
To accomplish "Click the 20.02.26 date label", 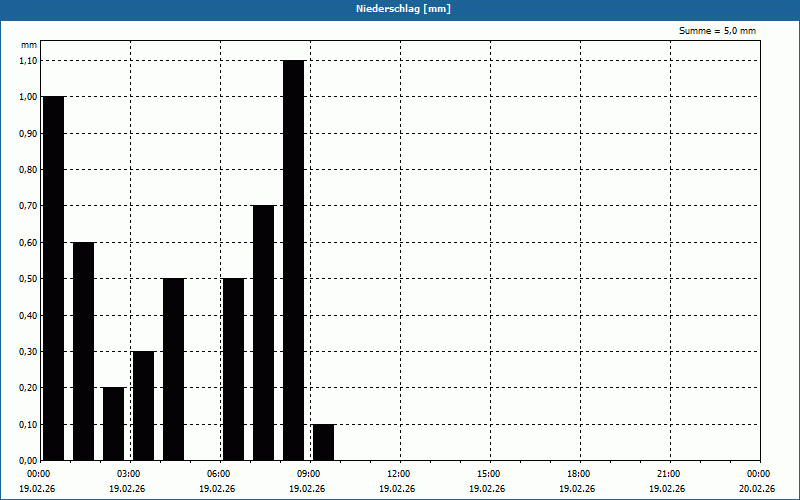I will pos(757,489).
